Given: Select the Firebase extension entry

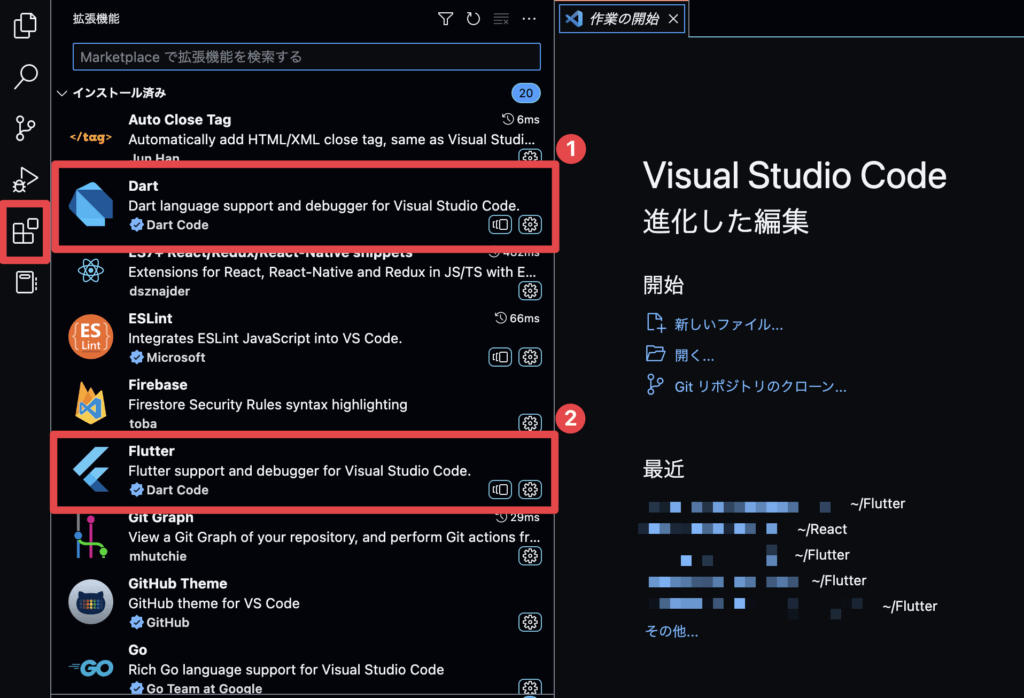Looking at the screenshot, I should tap(250, 400).
